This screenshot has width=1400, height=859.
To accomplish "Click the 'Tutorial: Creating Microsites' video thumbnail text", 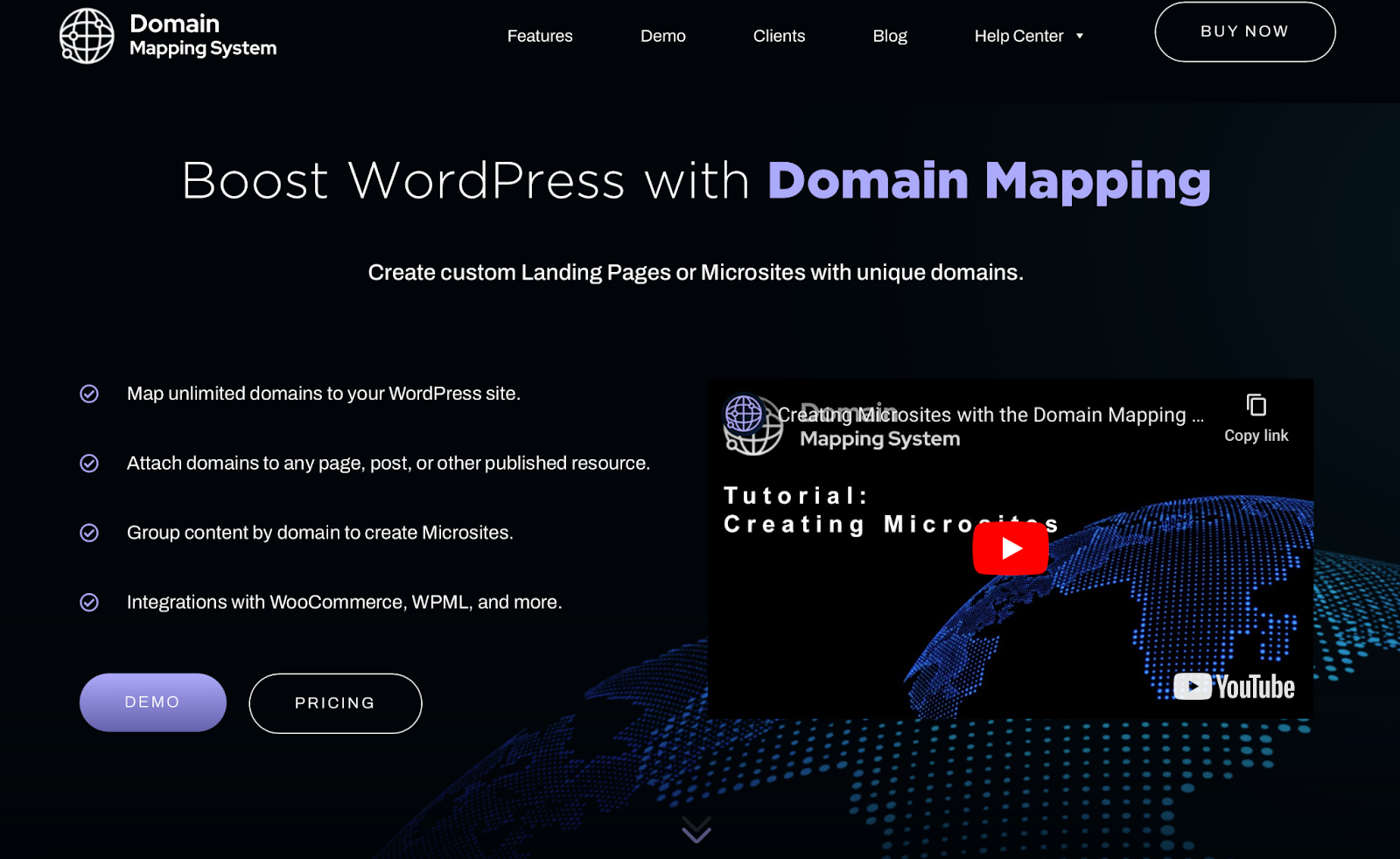I will click(x=891, y=510).
